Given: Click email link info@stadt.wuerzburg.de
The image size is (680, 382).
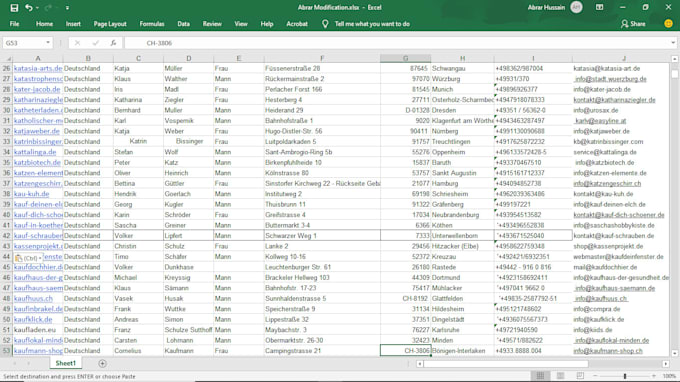Looking at the screenshot, I should coord(611,79).
